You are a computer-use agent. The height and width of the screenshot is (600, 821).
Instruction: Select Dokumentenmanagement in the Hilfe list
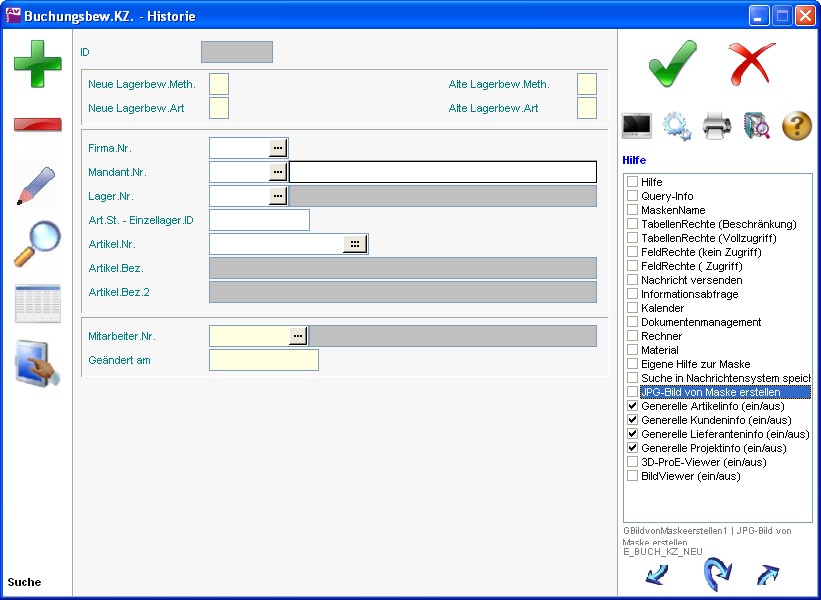[700, 323]
